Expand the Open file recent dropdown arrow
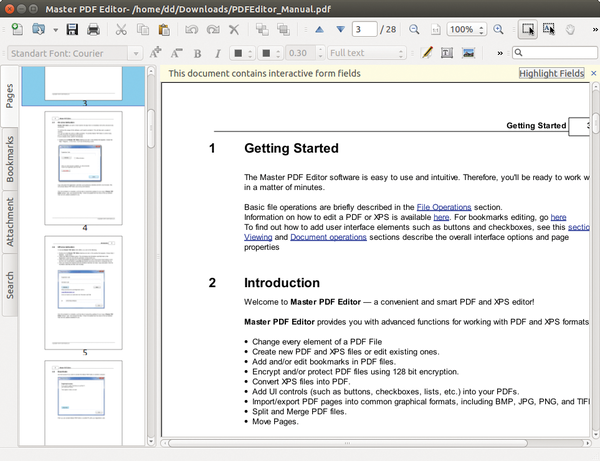The width and height of the screenshot is (600, 461). point(55,30)
